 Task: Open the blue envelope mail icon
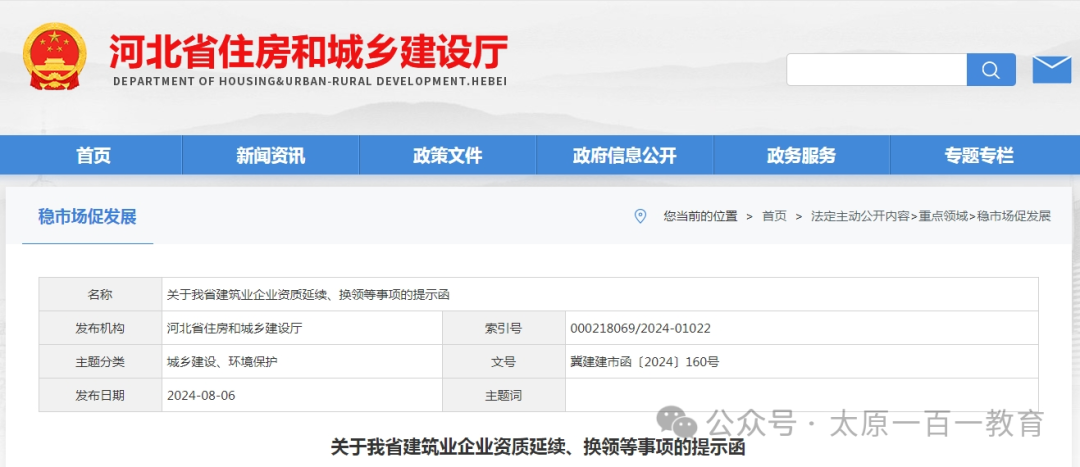[x=1052, y=69]
